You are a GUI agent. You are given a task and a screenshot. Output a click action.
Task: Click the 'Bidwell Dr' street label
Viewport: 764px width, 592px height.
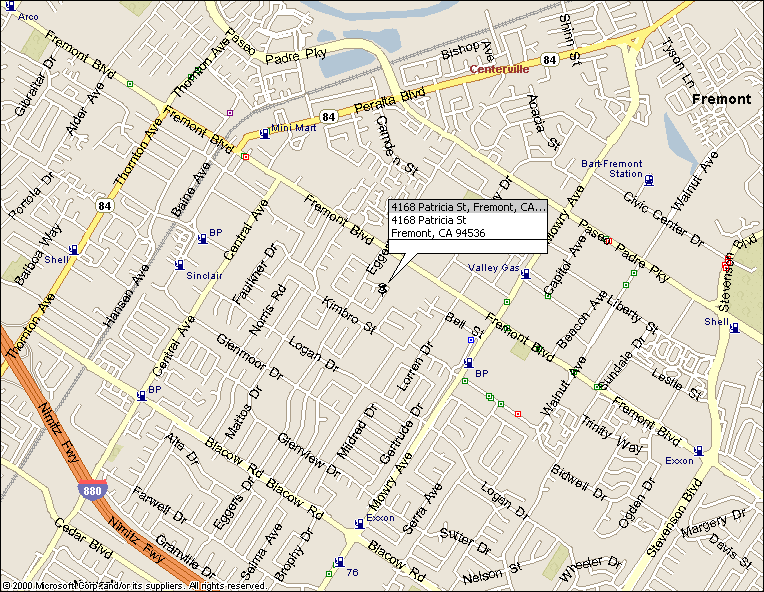pyautogui.click(x=579, y=483)
